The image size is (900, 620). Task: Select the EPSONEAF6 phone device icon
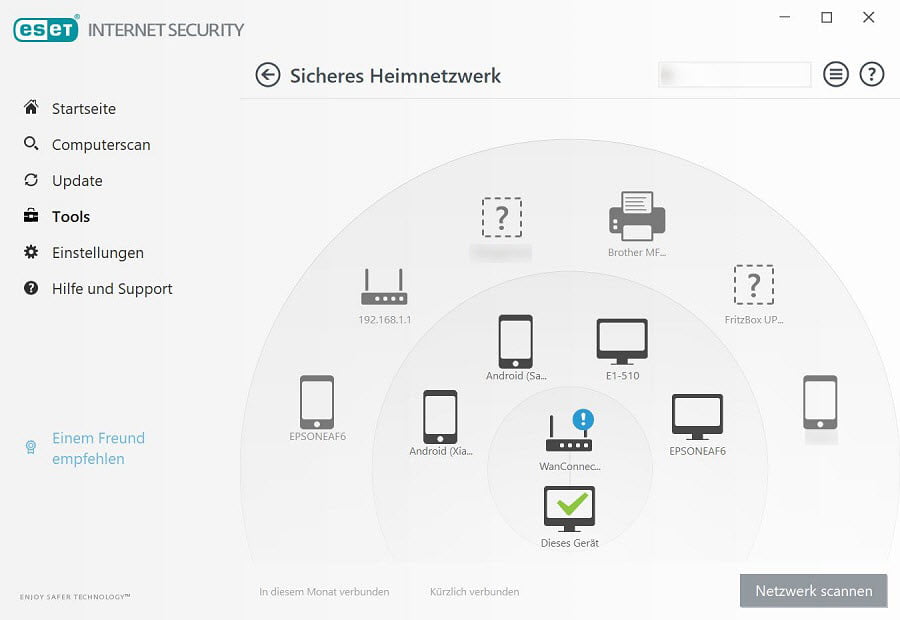(x=317, y=402)
